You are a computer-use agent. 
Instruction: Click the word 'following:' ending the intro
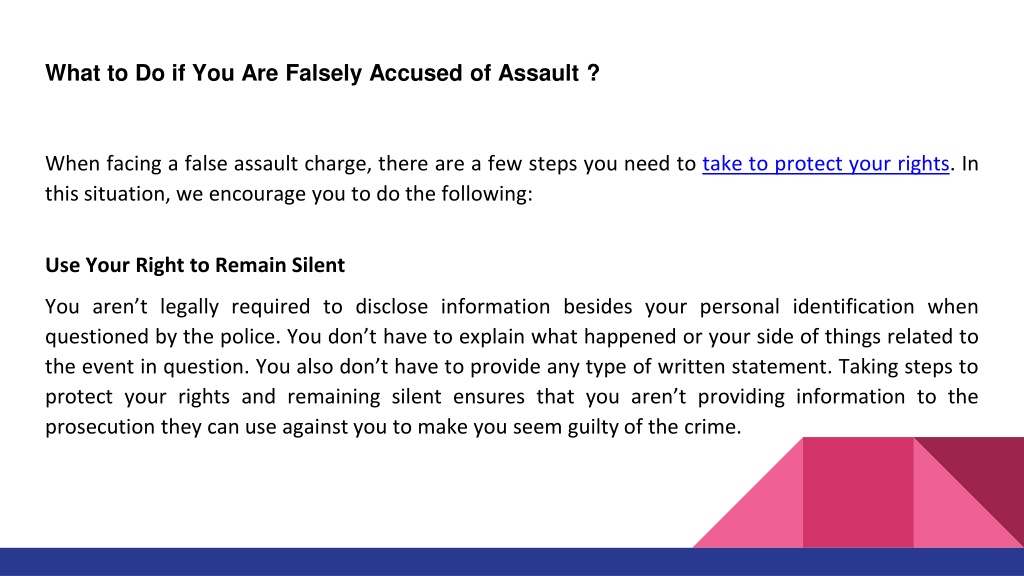click(x=487, y=194)
